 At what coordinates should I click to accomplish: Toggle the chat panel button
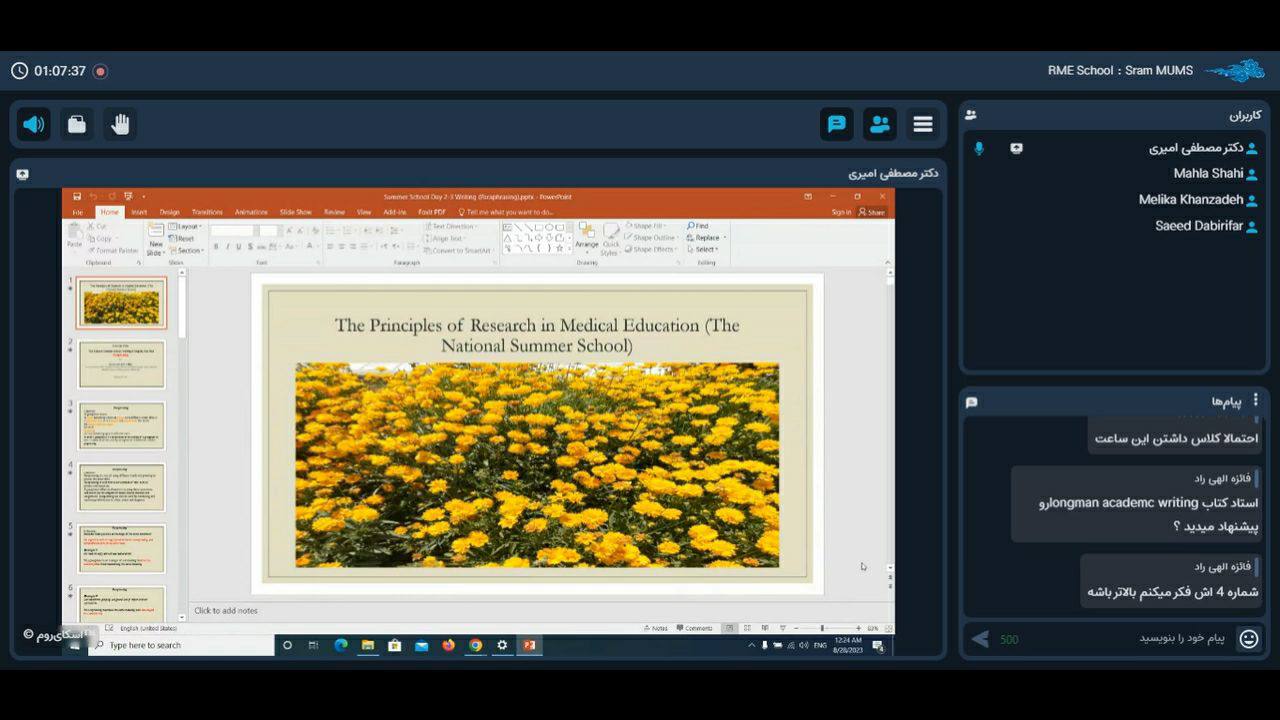837,124
